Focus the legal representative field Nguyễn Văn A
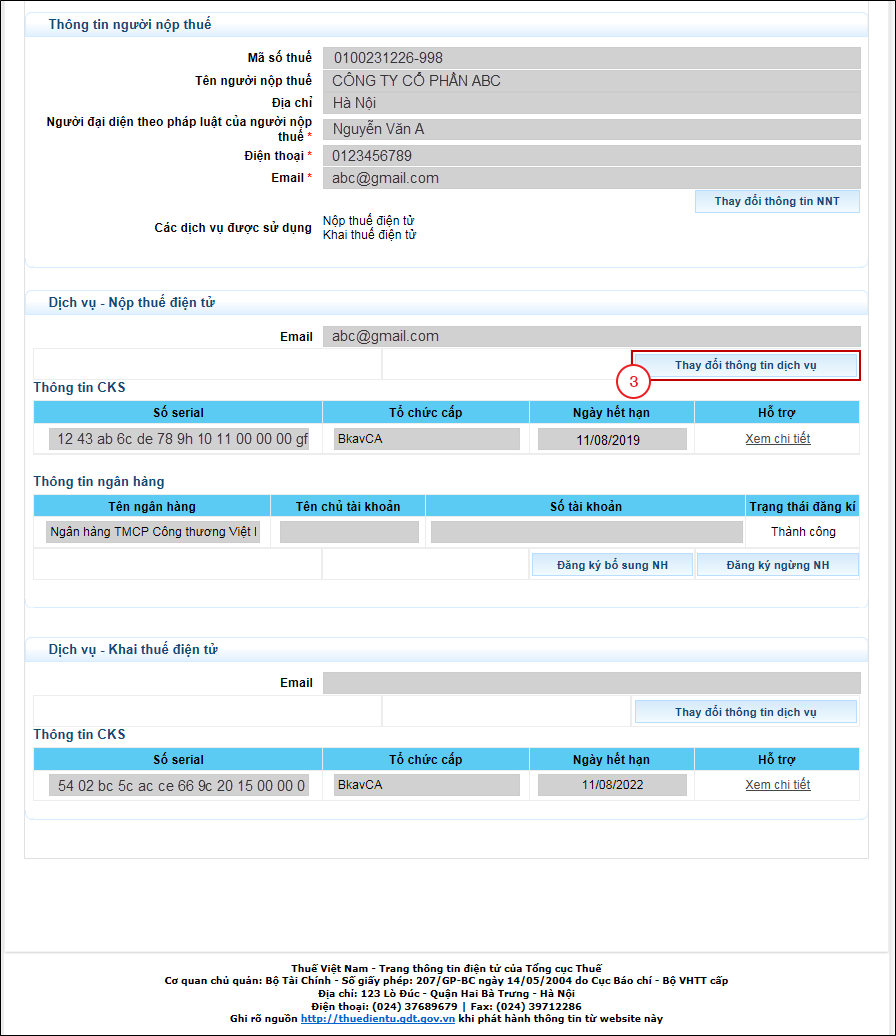This screenshot has width=896, height=1036. [x=591, y=129]
